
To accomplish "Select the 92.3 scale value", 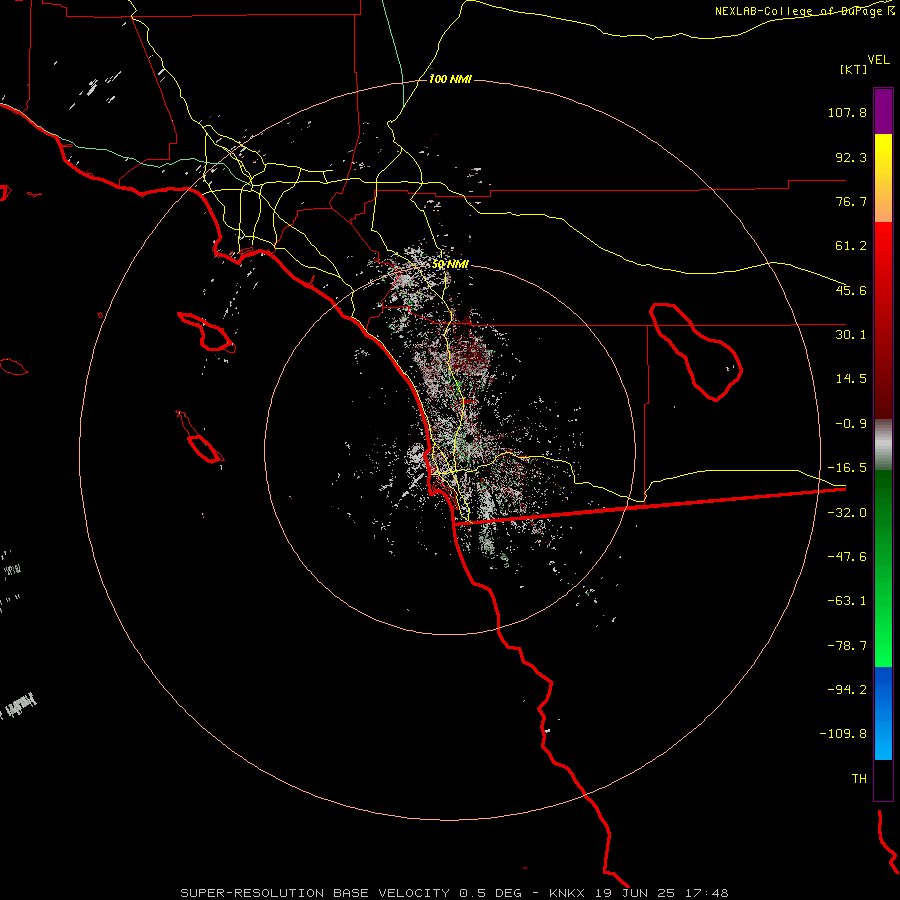I will pyautogui.click(x=851, y=157).
